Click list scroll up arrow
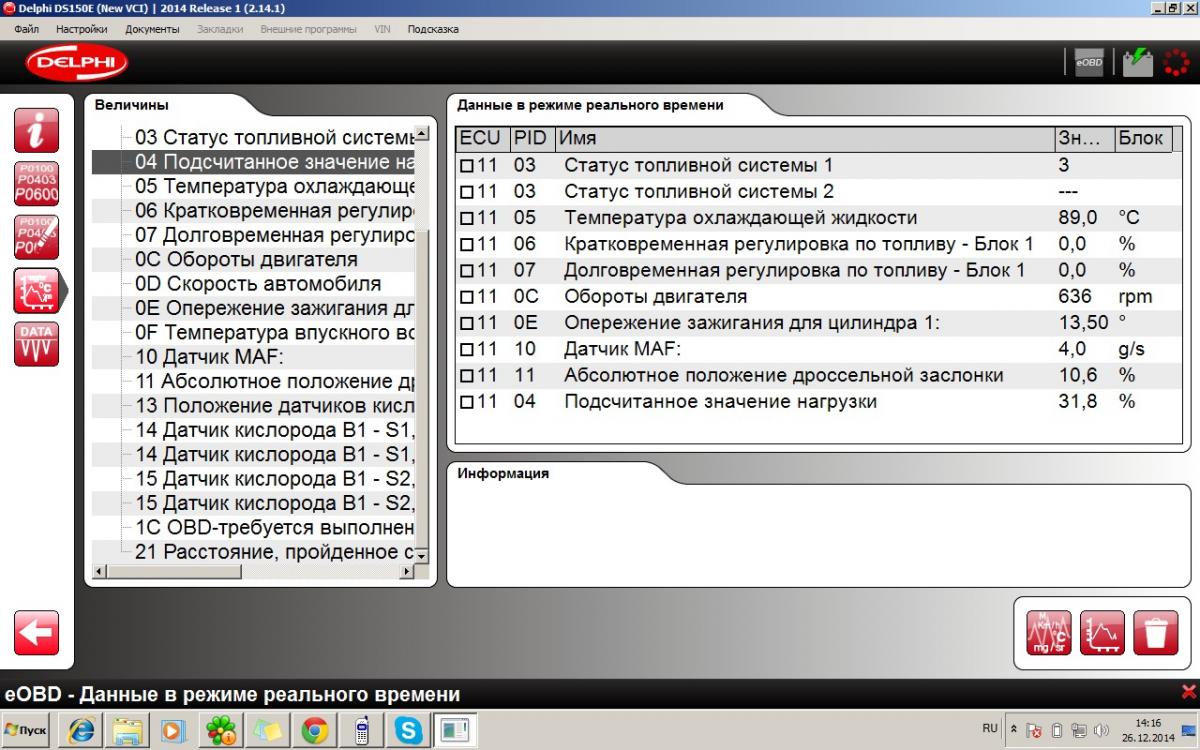1200x750 pixels. point(421,133)
